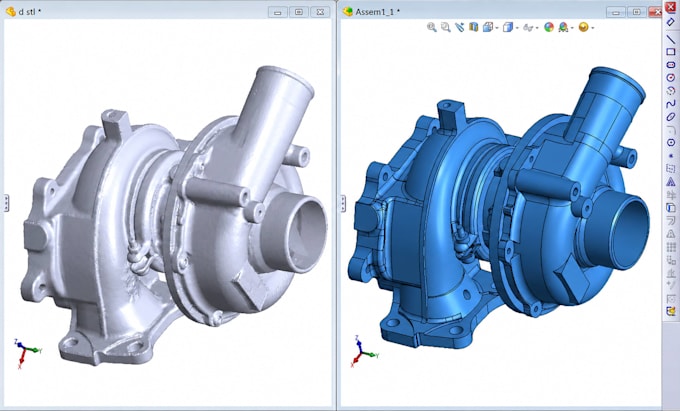The height and width of the screenshot is (411, 680).
Task: Click the panel handle in Assem1_1 window
Action: 343,203
